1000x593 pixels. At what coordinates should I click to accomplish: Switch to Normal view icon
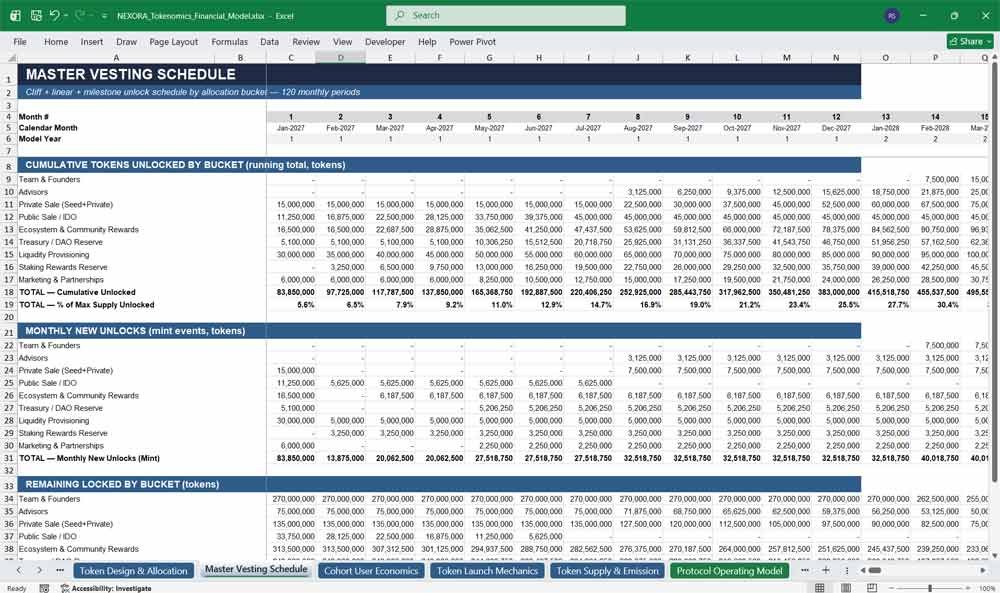(x=820, y=588)
